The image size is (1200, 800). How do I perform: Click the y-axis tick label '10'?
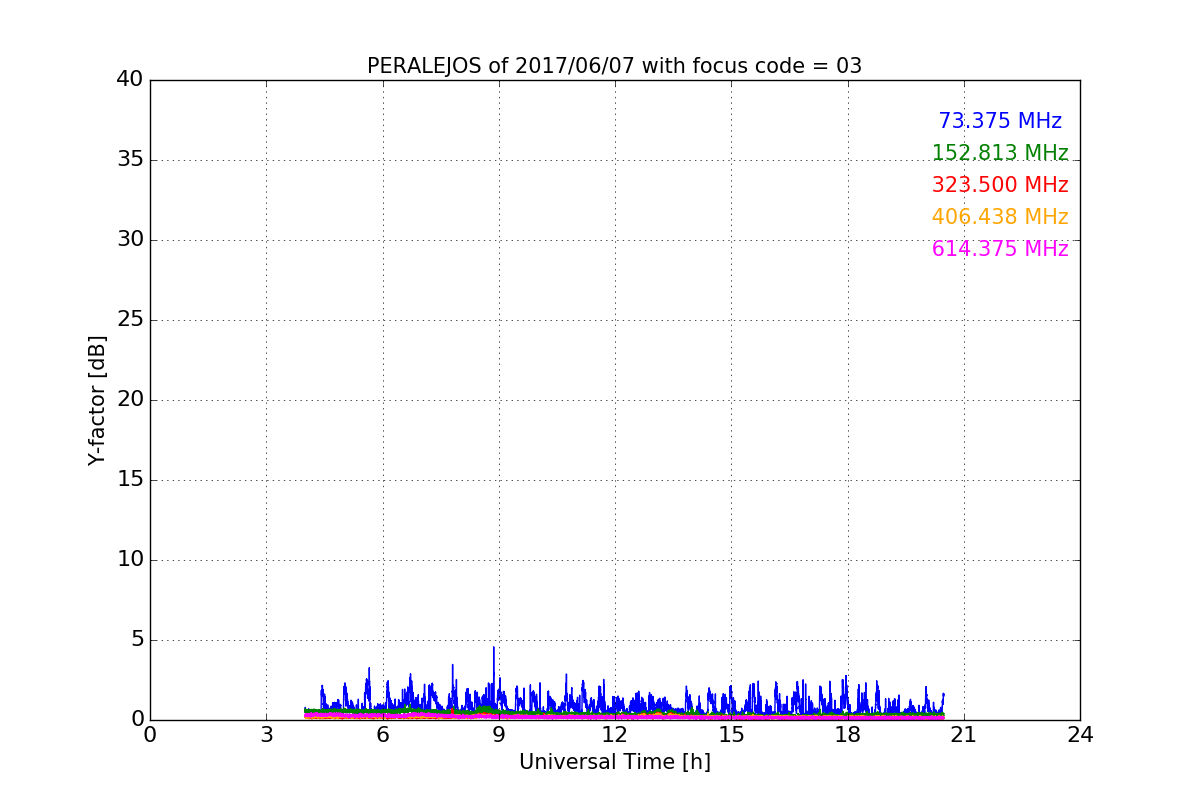tap(130, 559)
